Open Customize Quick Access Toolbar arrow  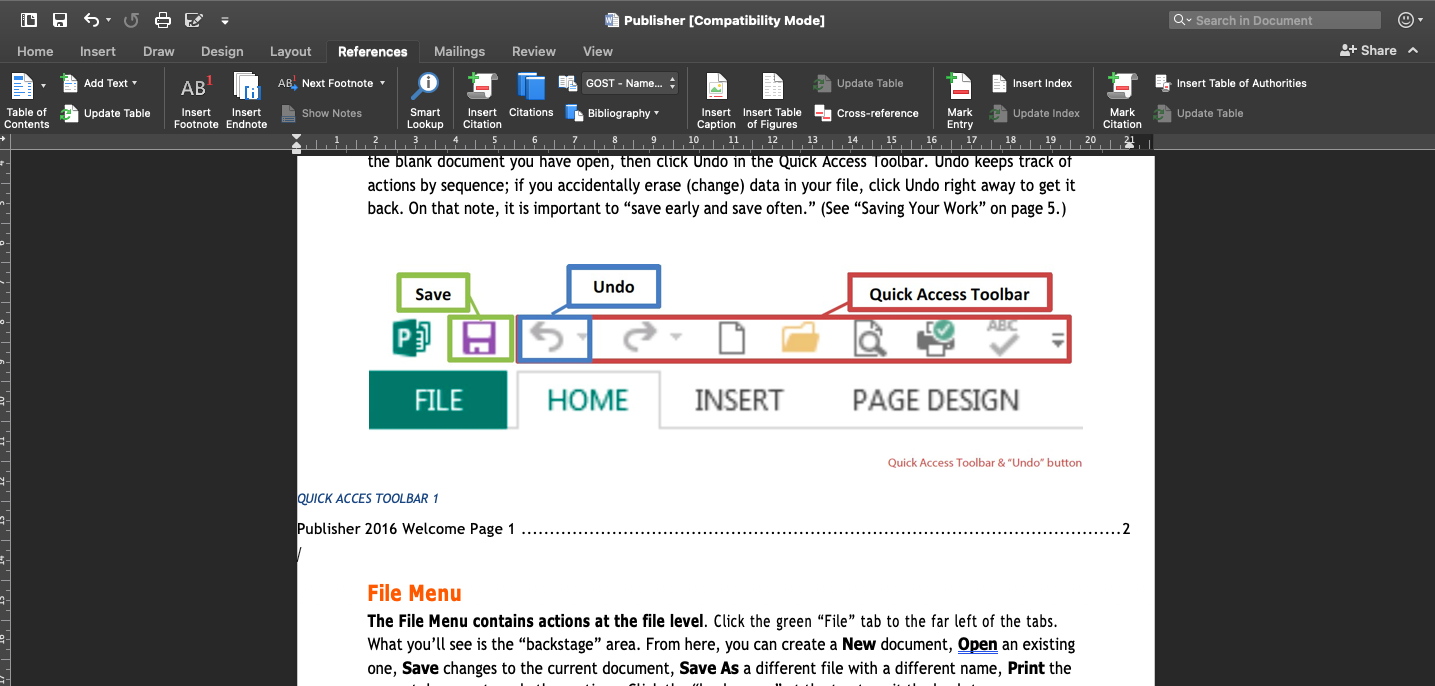[225, 20]
